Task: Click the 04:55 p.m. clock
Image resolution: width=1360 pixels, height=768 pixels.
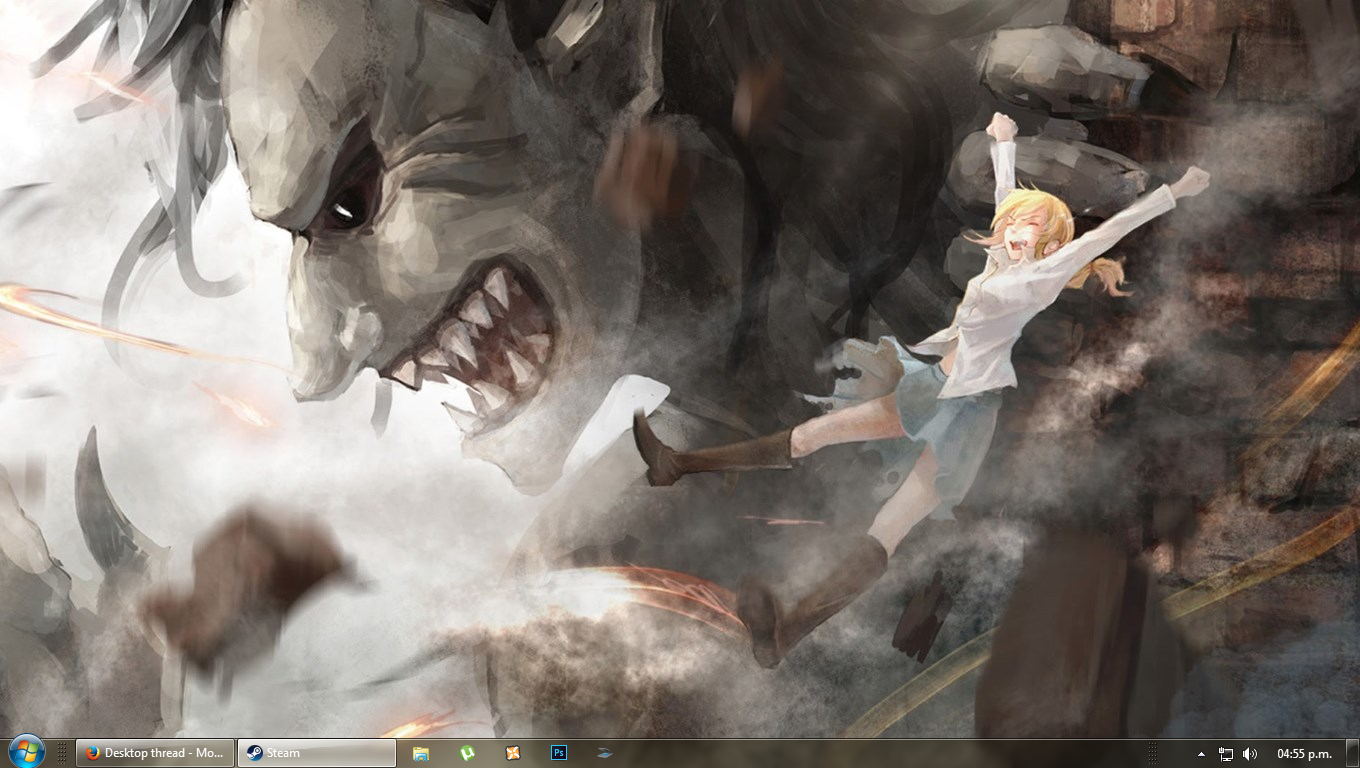Action: [1304, 754]
